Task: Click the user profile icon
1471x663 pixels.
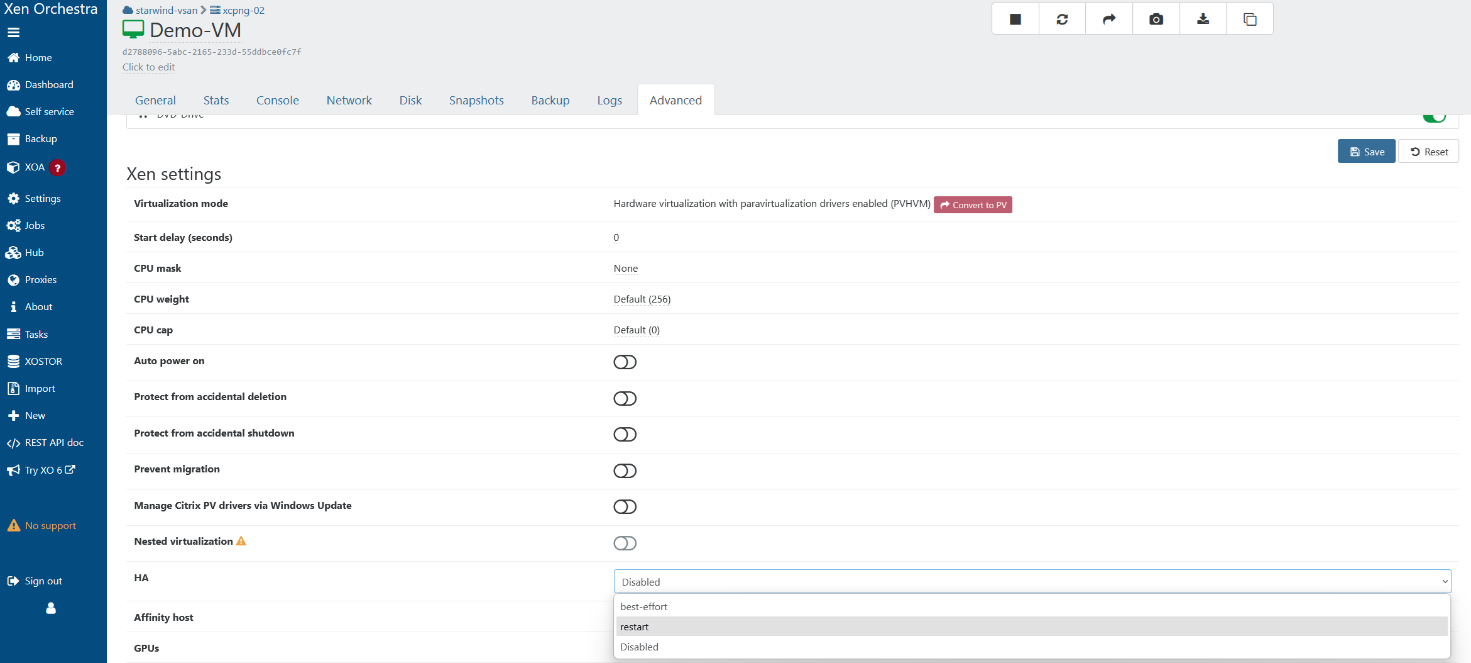Action: 51,608
